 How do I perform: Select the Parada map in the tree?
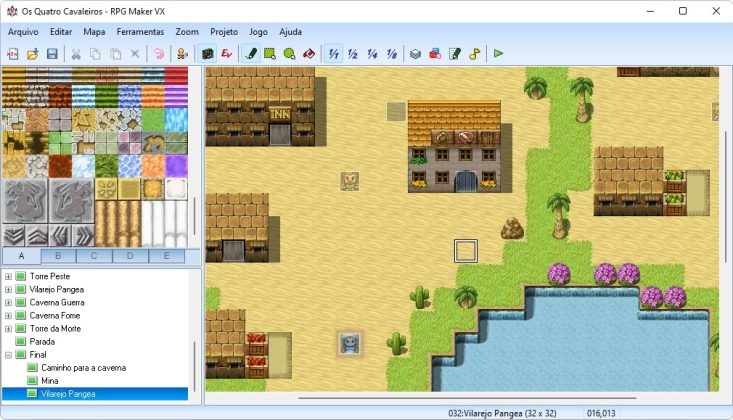[x=42, y=341]
